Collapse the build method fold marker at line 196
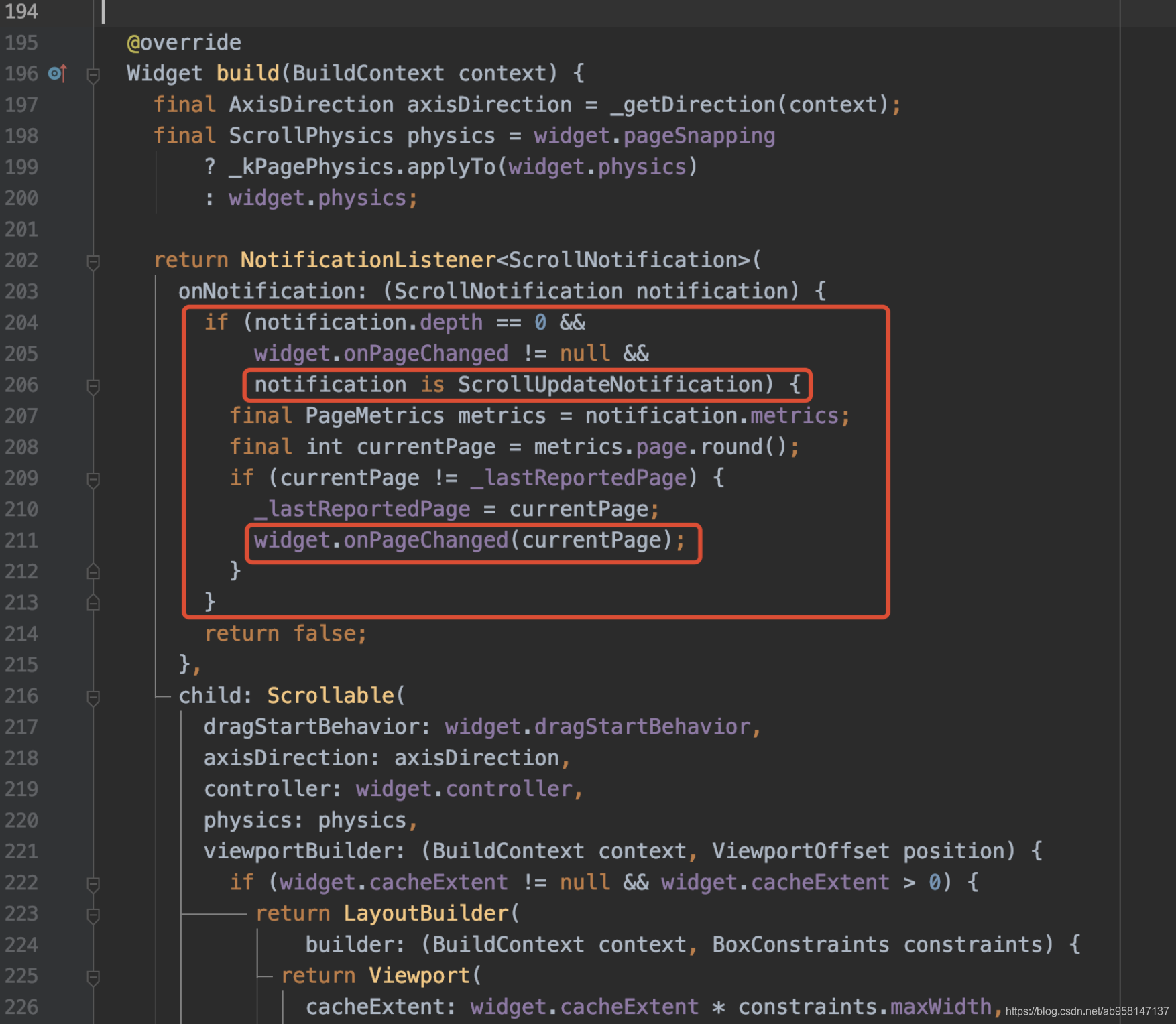The image size is (1176, 1024). click(x=93, y=75)
